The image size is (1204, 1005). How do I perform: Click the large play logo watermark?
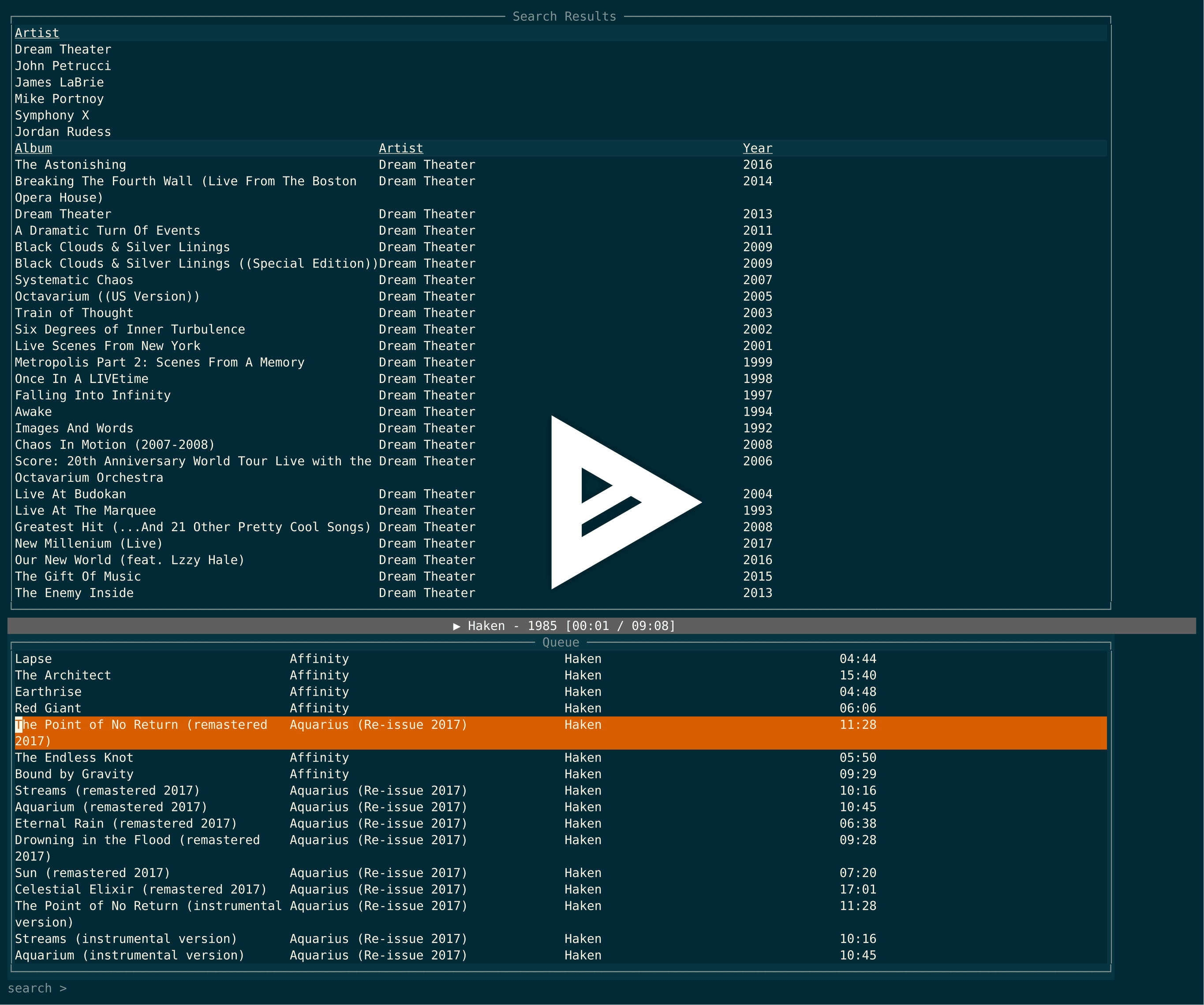(625, 502)
